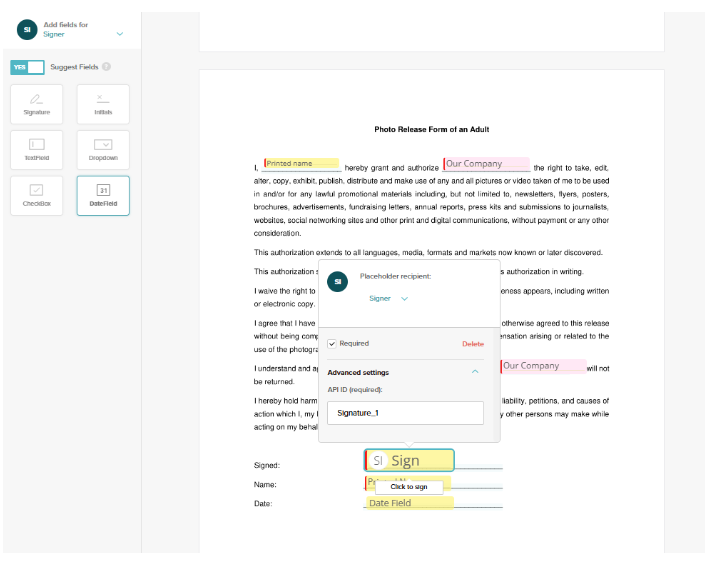Open the Add fields for Signer dropdown
710x562 pixels.
(x=120, y=34)
